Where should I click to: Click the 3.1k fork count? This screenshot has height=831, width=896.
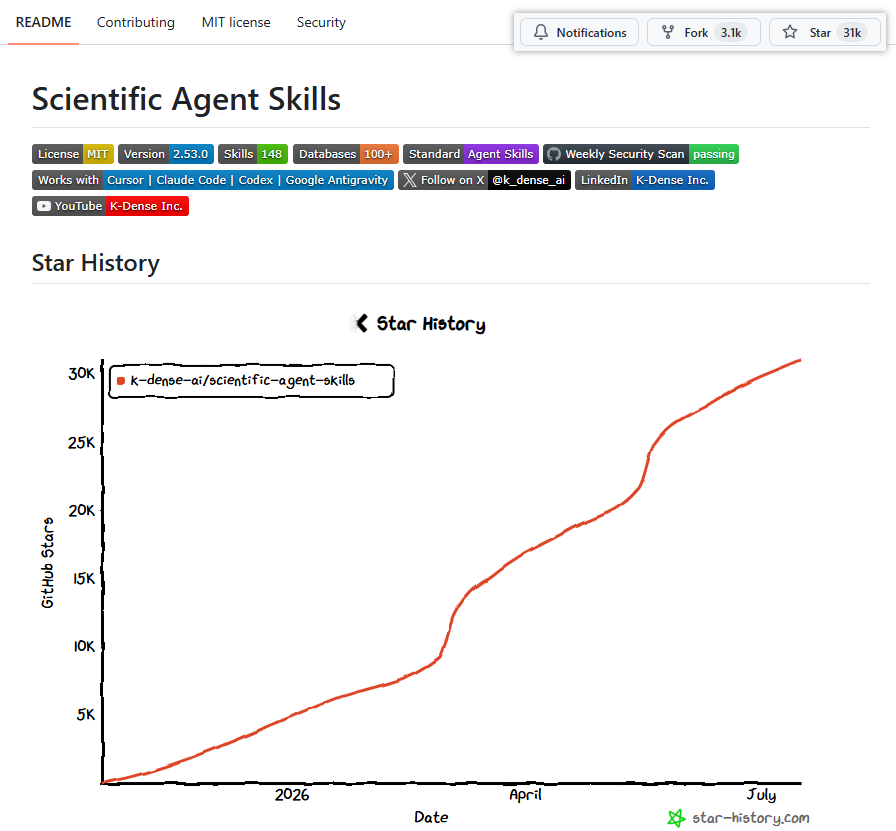(731, 33)
